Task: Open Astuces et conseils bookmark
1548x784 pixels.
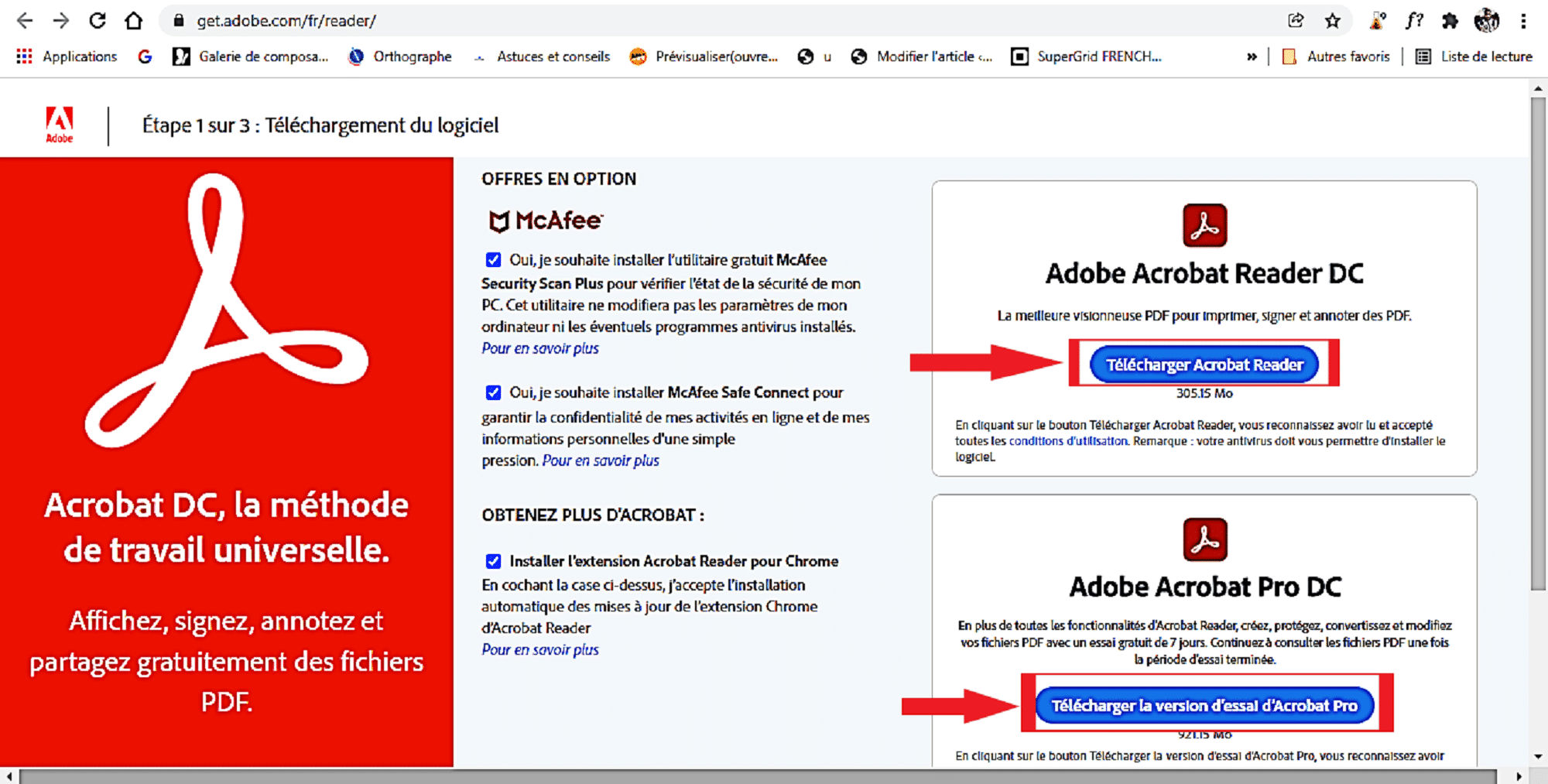Action: [543, 56]
